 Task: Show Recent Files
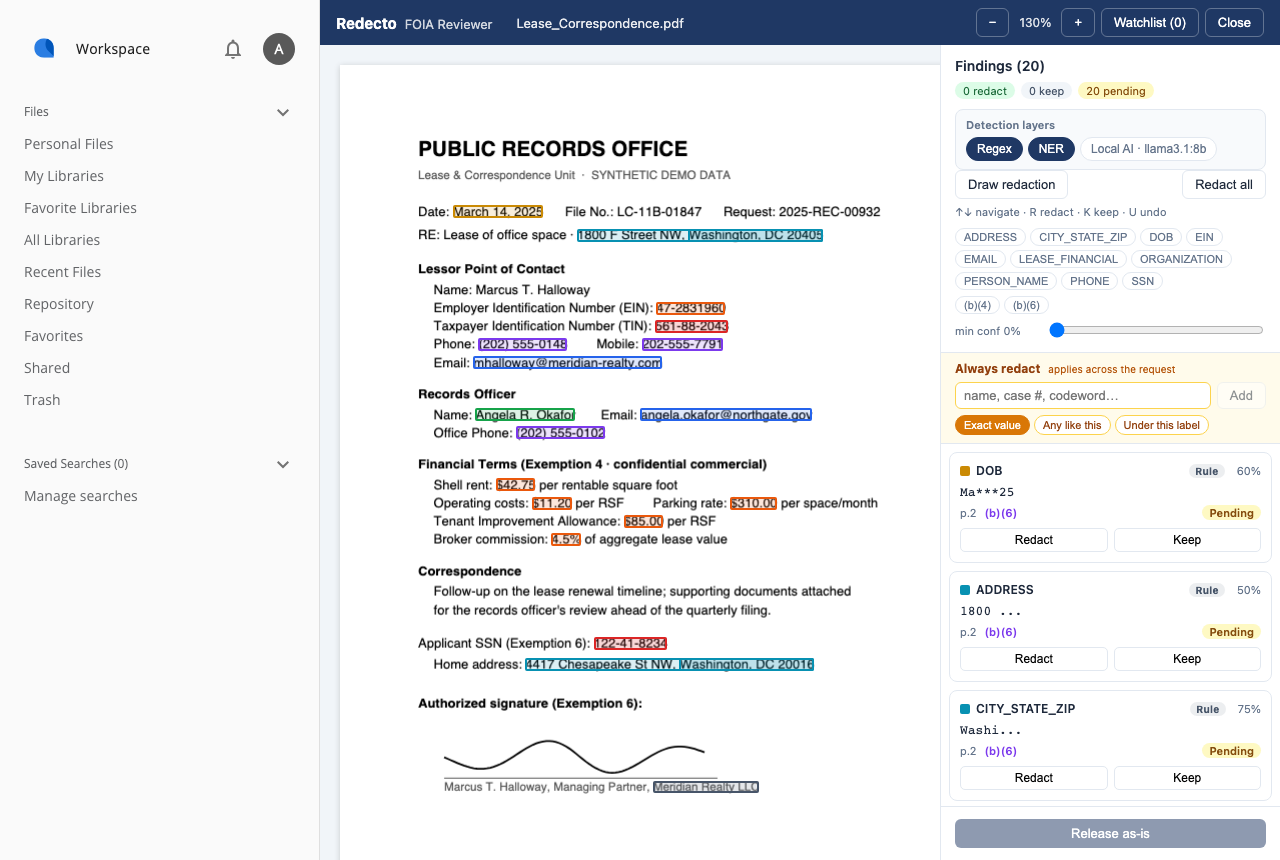(x=62, y=272)
